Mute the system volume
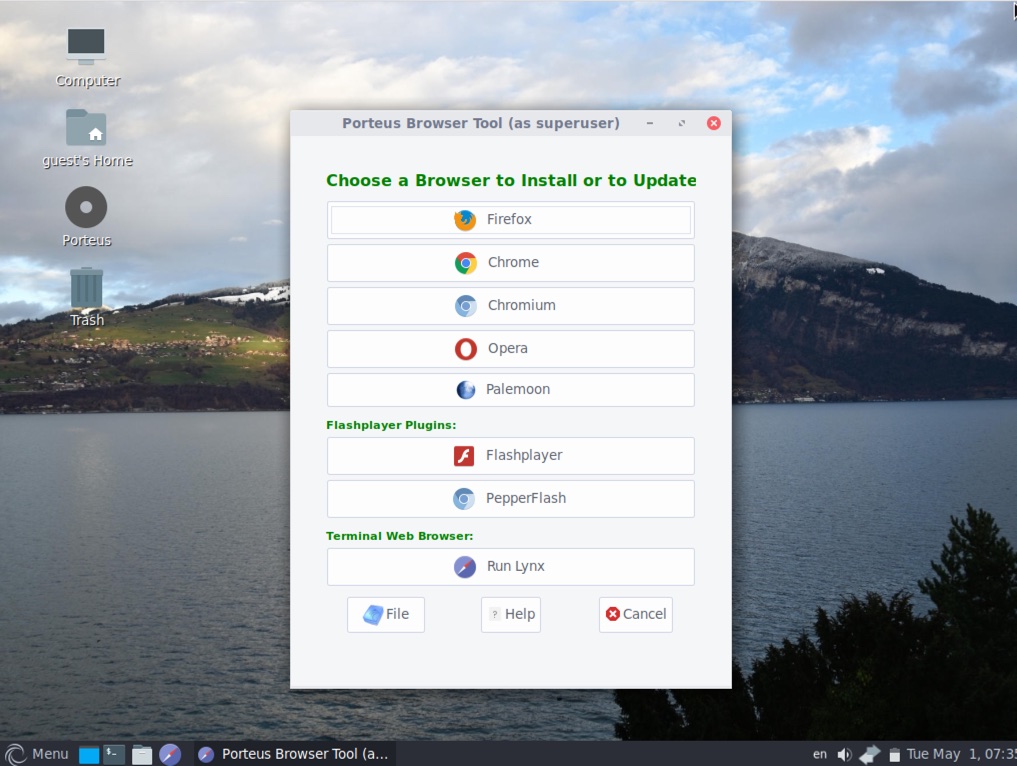The image size is (1017, 766). pos(843,753)
